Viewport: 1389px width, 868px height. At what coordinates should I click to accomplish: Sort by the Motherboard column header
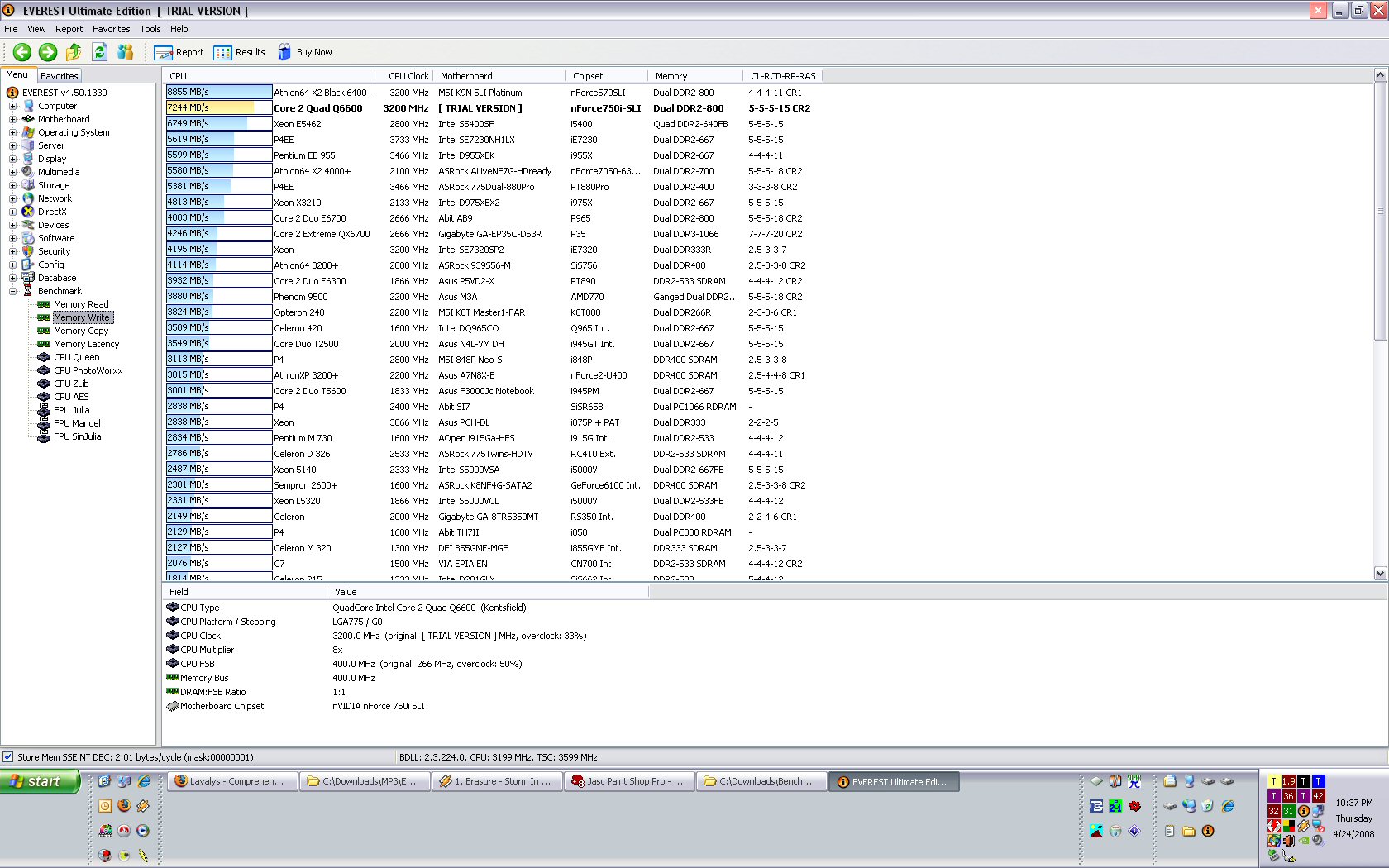pos(499,76)
